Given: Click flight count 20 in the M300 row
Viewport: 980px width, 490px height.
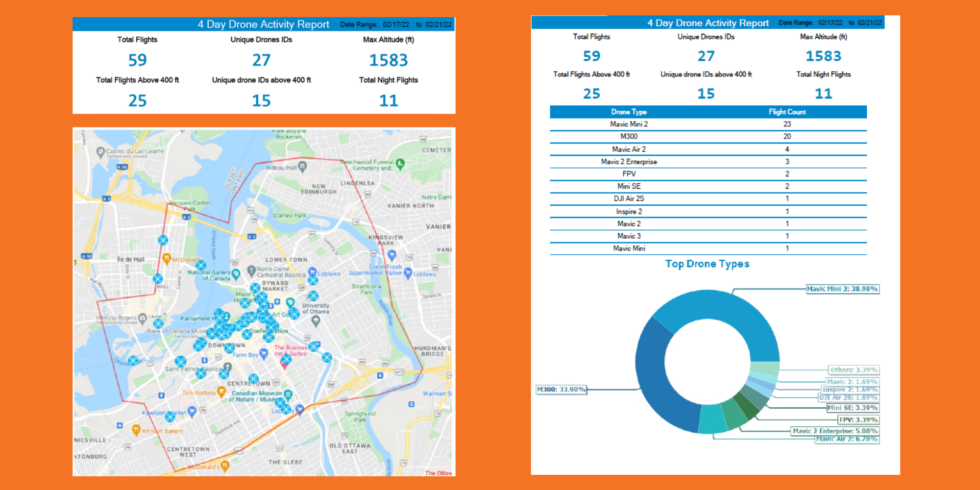Looking at the screenshot, I should tap(787, 137).
